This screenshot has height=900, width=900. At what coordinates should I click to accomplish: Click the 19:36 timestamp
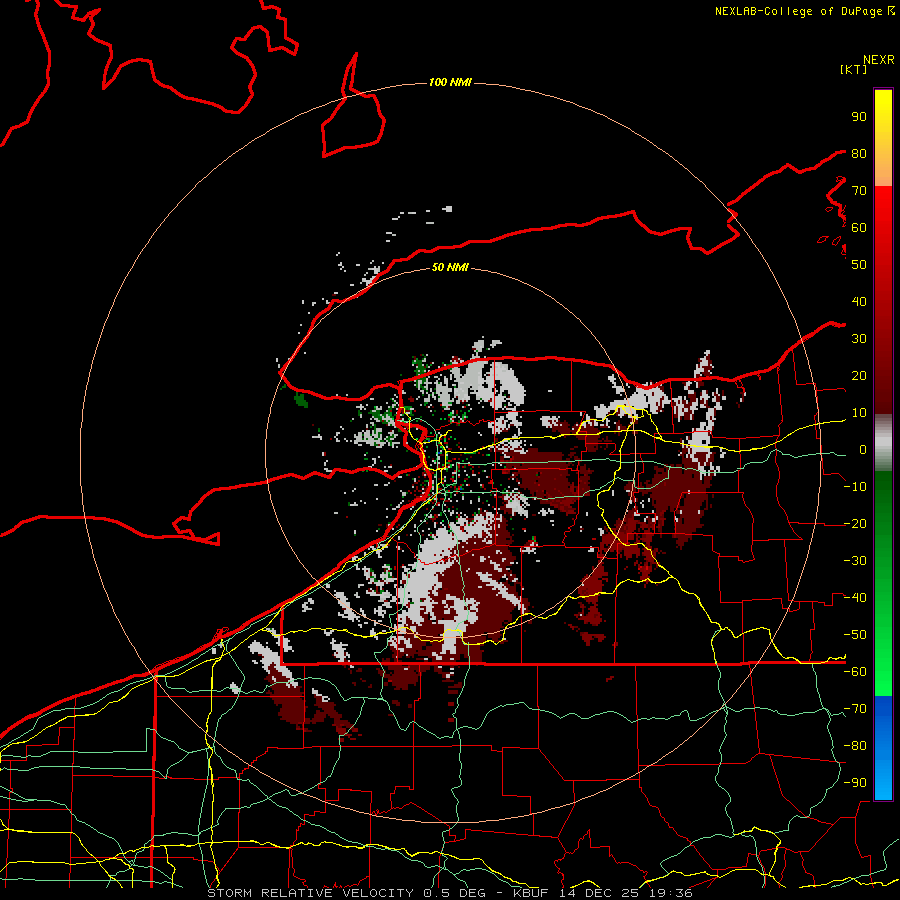(x=669, y=893)
